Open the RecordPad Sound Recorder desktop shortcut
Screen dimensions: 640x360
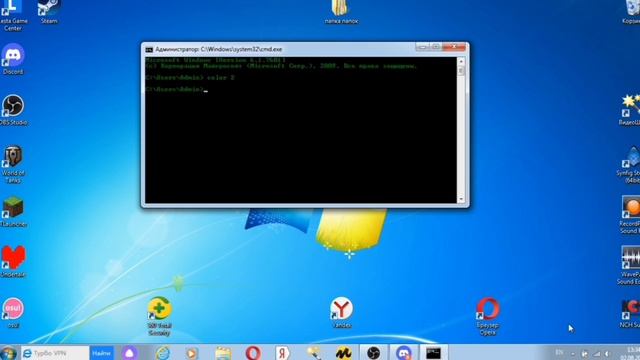pyautogui.click(x=629, y=215)
